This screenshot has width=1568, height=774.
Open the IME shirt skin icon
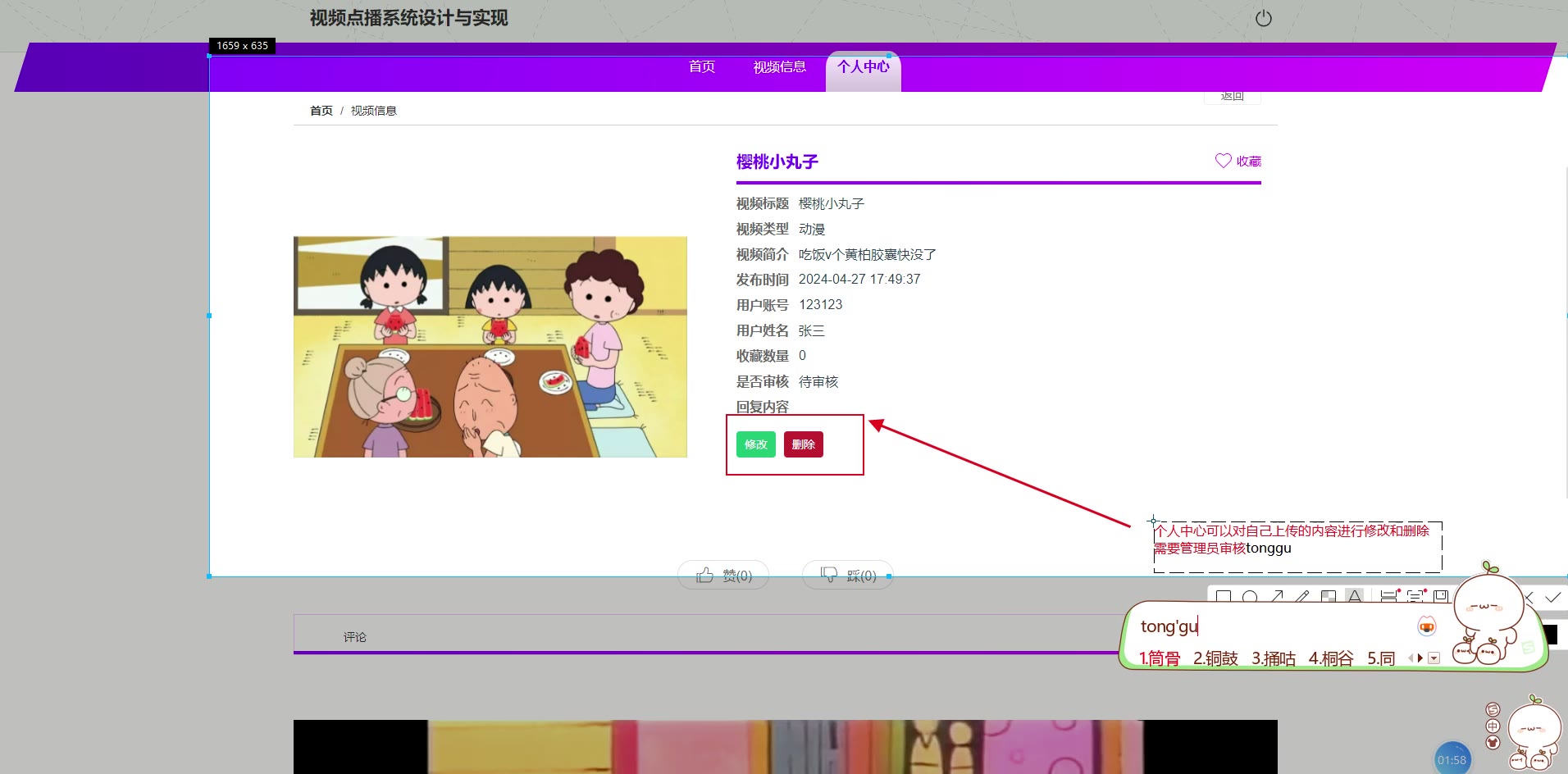point(1493,742)
